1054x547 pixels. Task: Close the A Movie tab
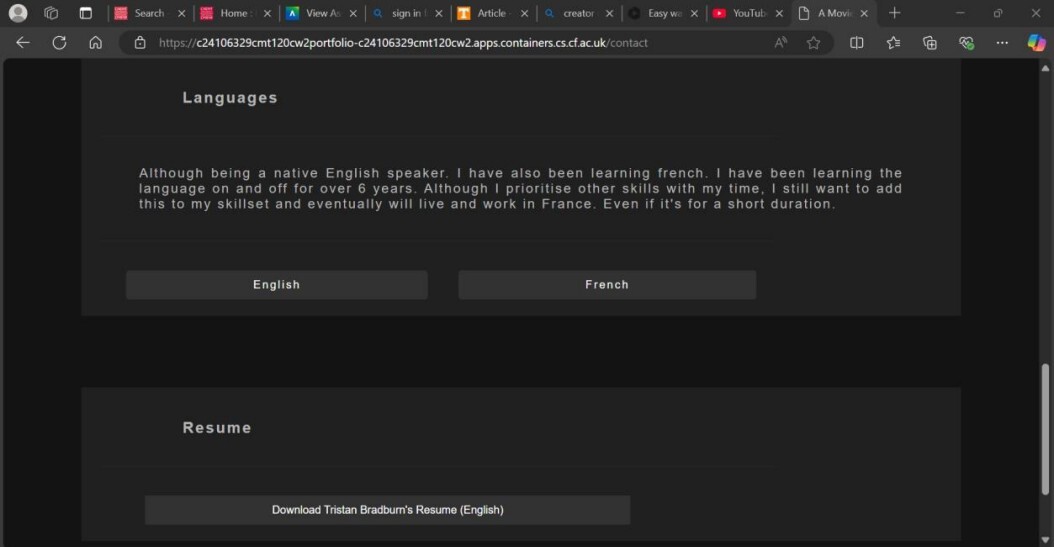point(864,13)
